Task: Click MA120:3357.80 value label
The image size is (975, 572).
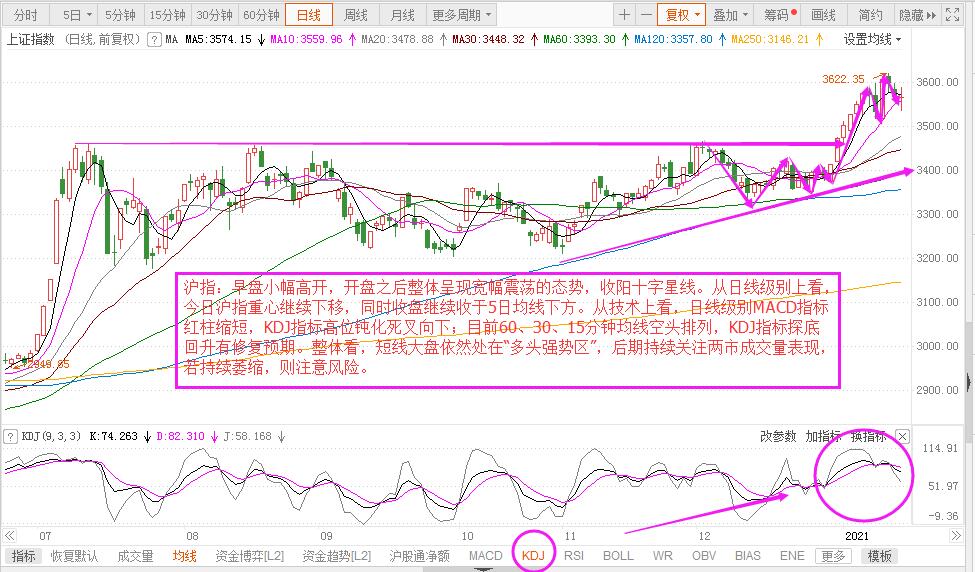Action: pos(673,40)
